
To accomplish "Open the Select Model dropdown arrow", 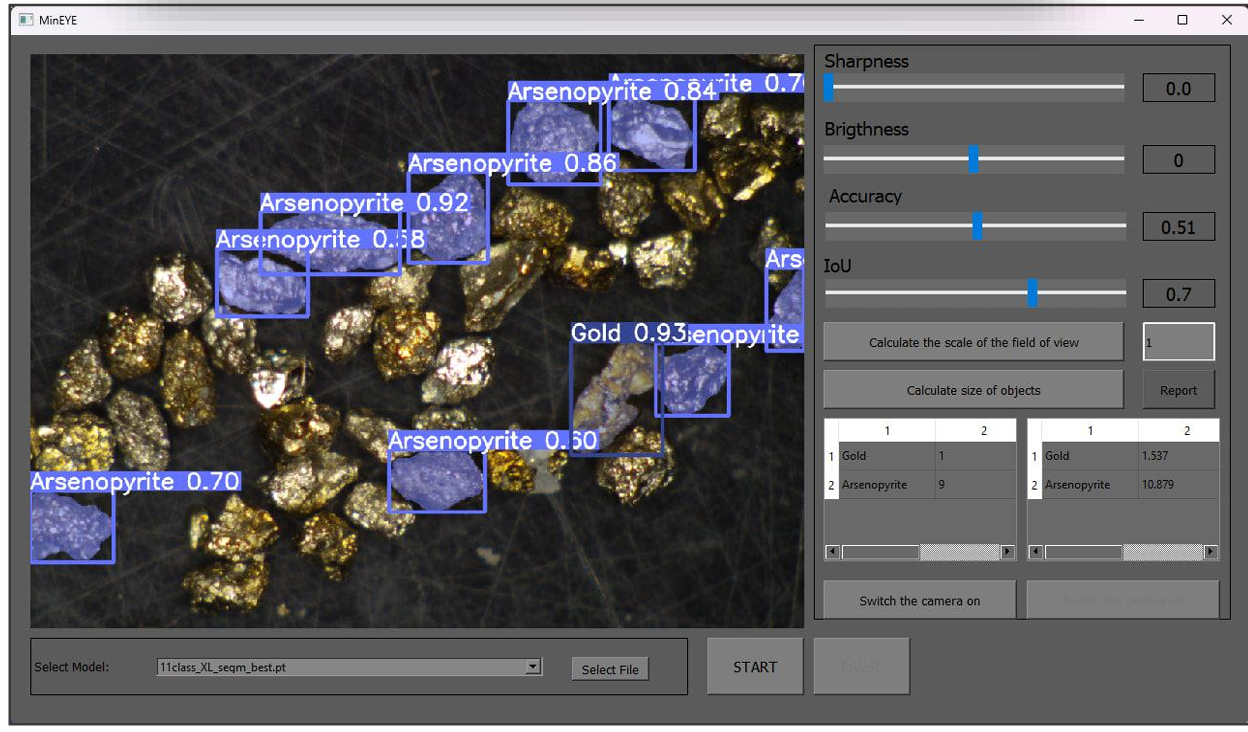I will pyautogui.click(x=533, y=667).
